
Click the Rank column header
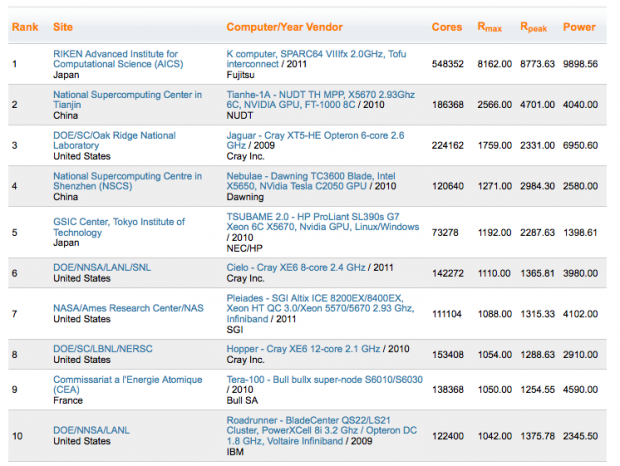coord(25,27)
